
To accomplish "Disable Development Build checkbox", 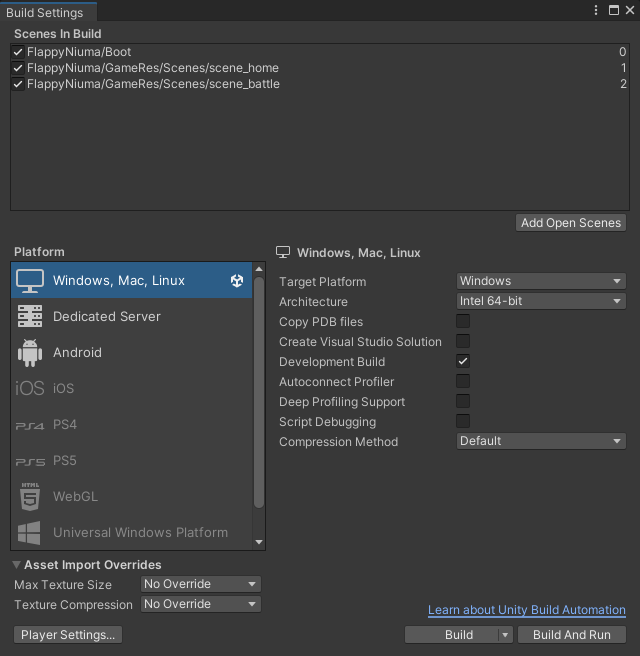I will (x=463, y=361).
